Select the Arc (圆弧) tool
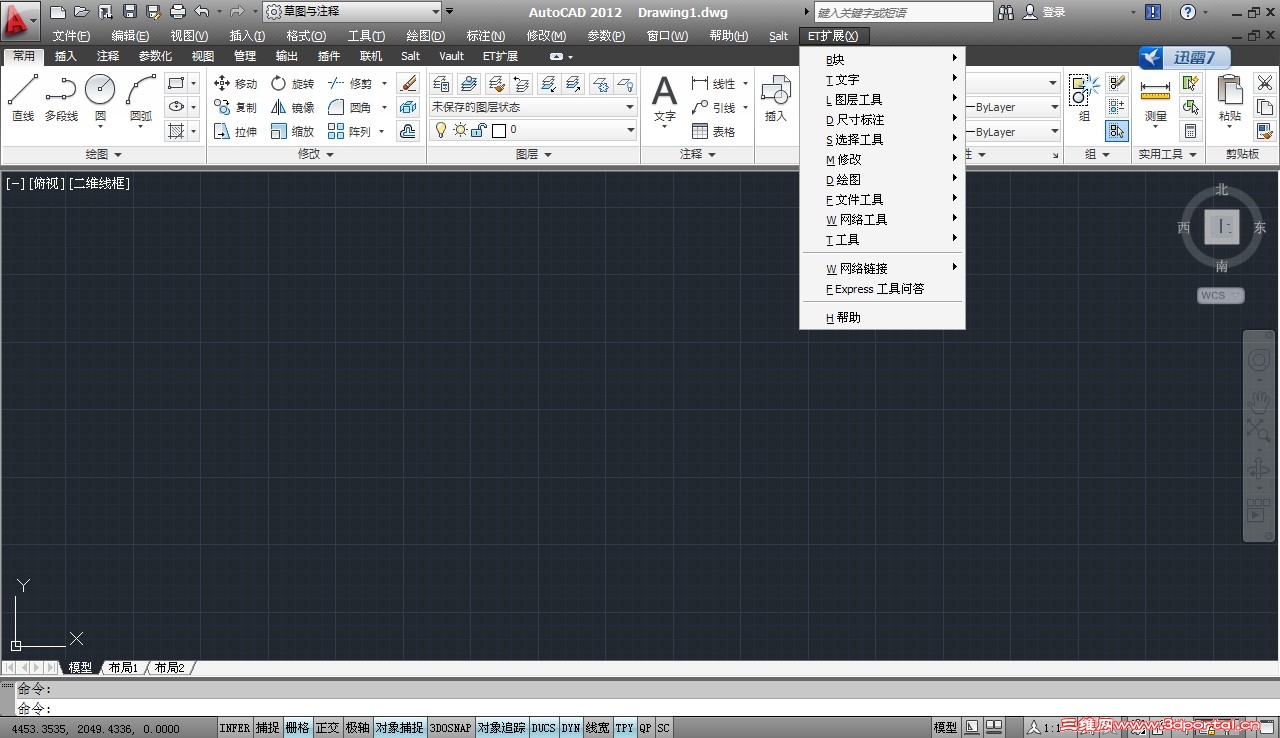Screen dimensions: 1280x738 141,99
